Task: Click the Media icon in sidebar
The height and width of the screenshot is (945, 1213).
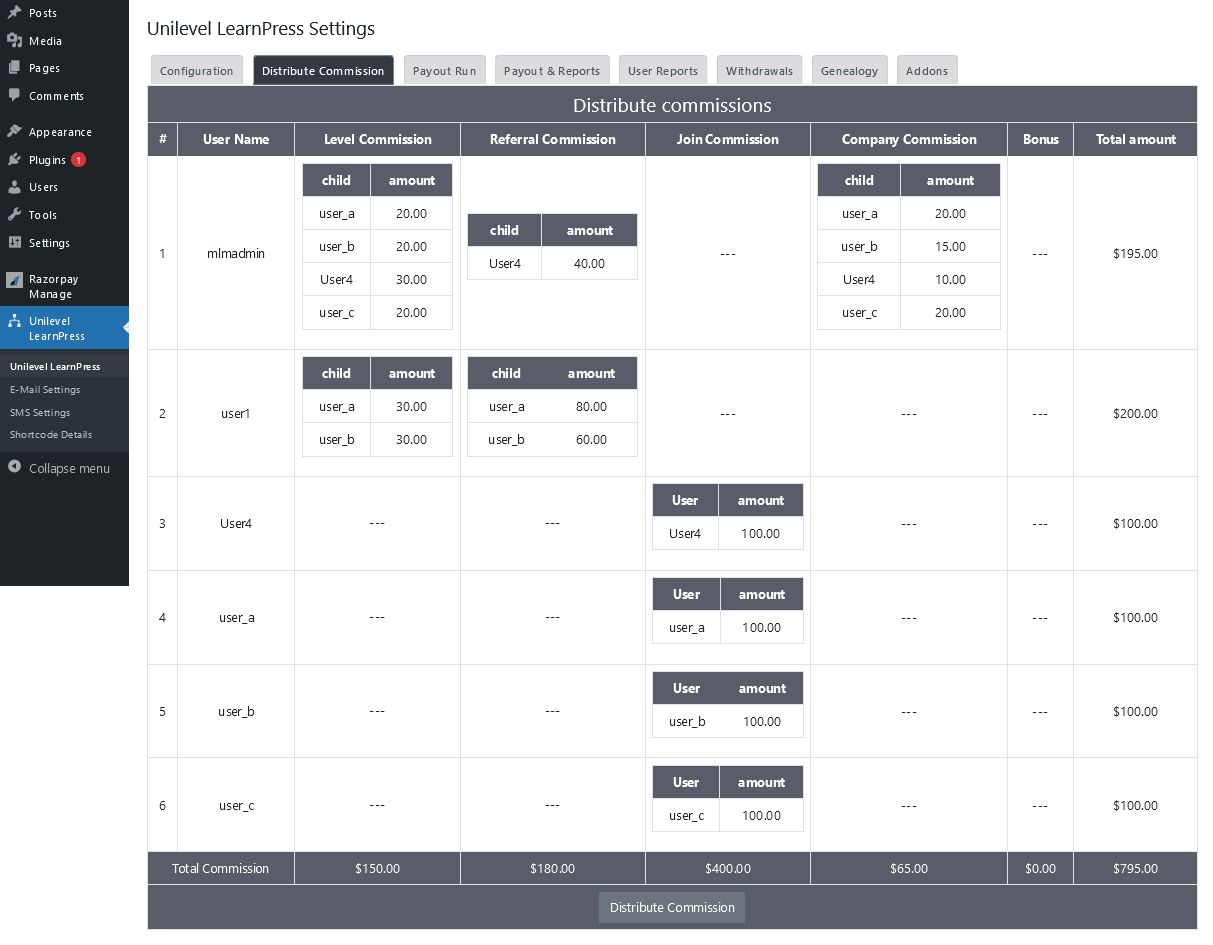Action: coord(14,41)
